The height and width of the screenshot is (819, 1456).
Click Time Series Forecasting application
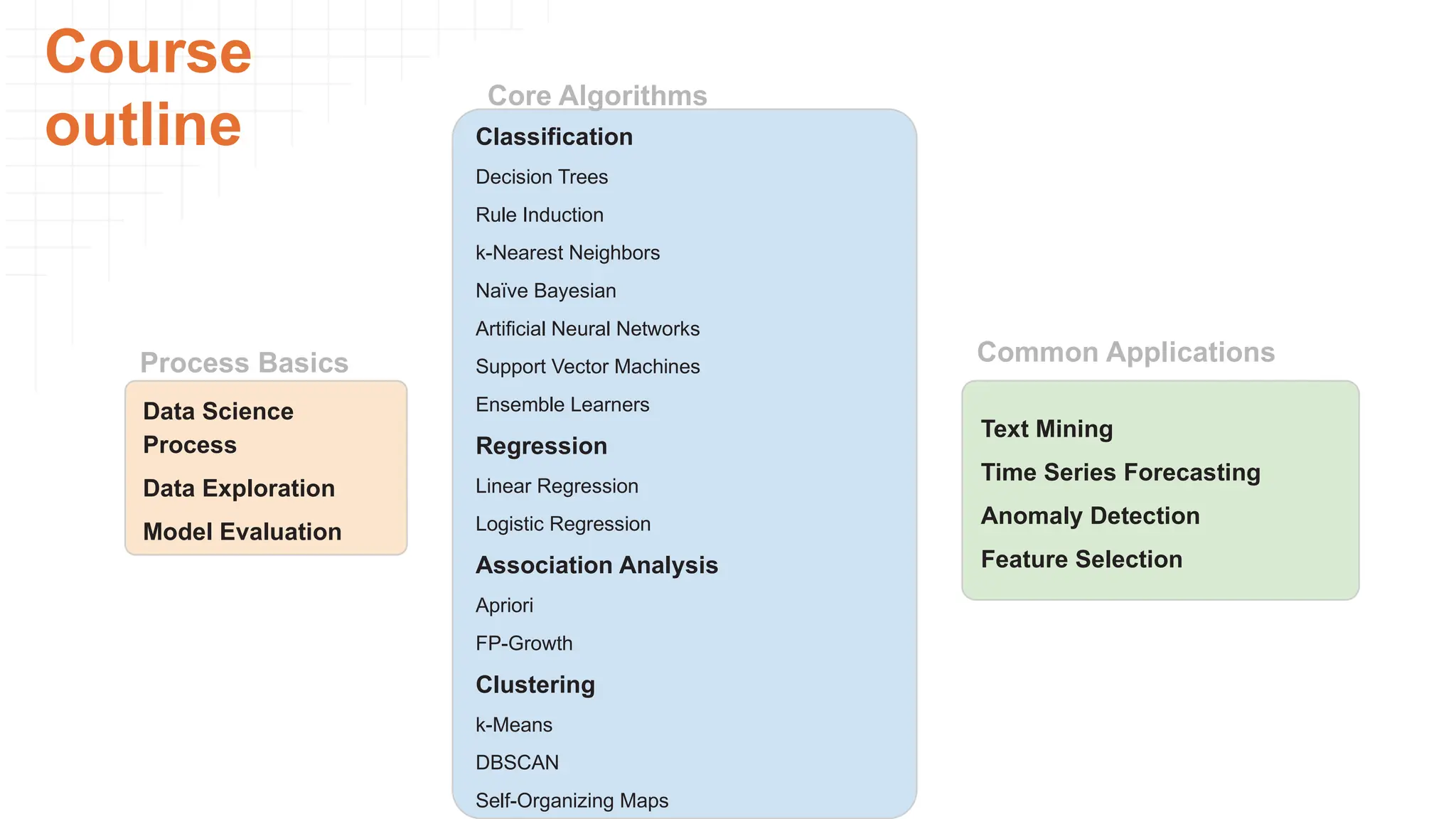[x=1120, y=473]
